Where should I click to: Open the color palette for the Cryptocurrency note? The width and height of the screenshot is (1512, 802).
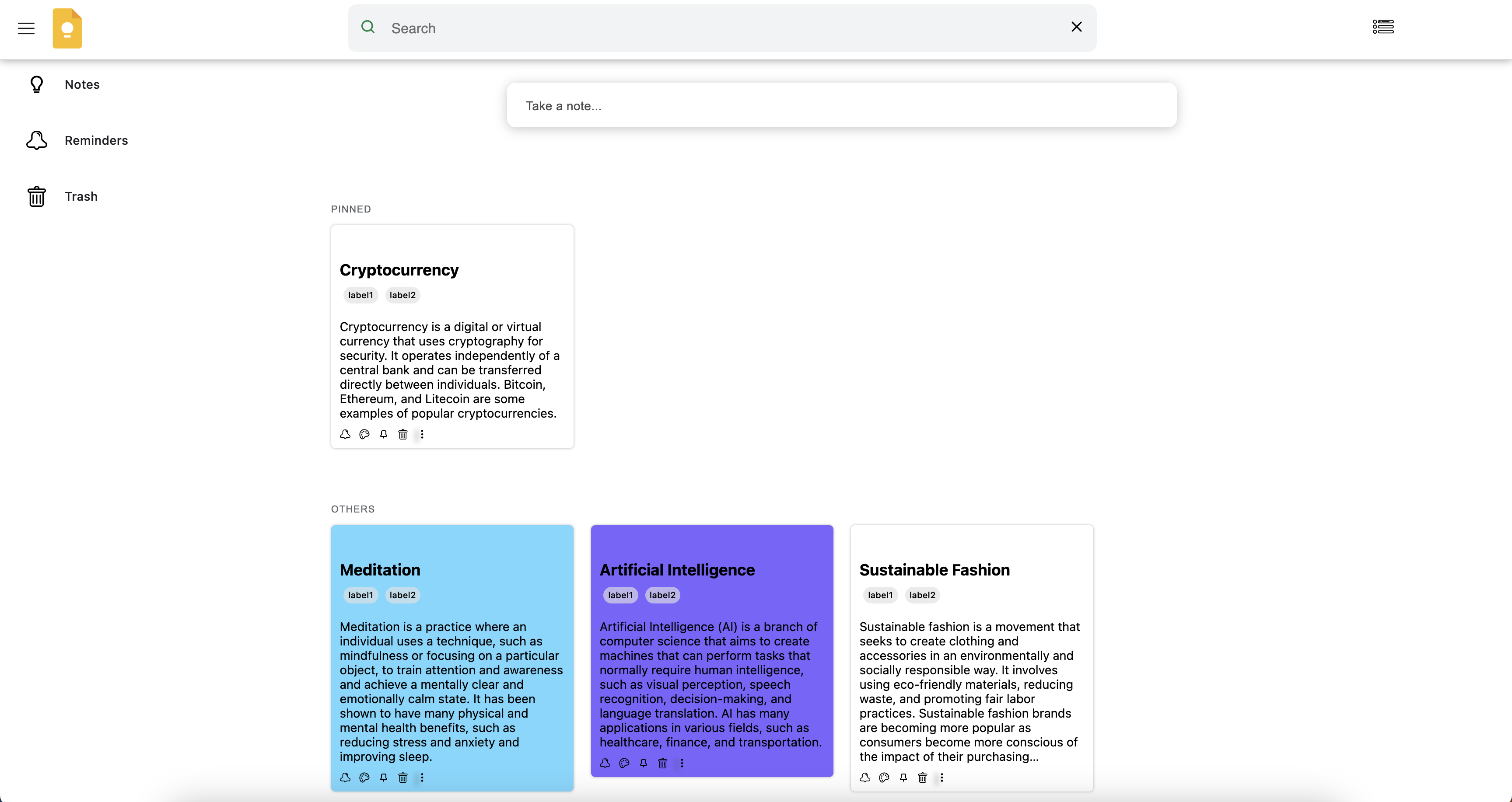tap(364, 434)
